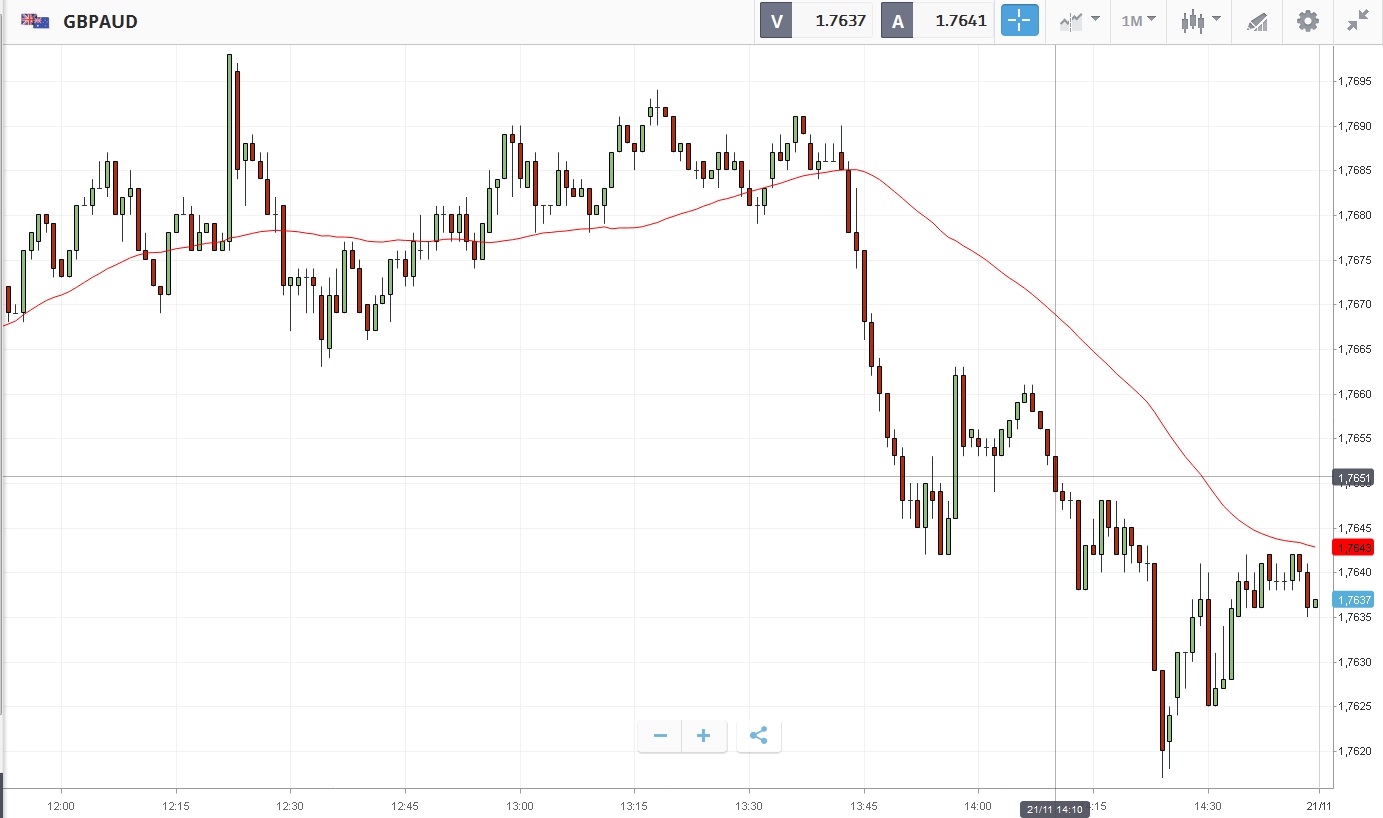Zoom in with the plus button
The height and width of the screenshot is (818, 1383).
[x=704, y=736]
